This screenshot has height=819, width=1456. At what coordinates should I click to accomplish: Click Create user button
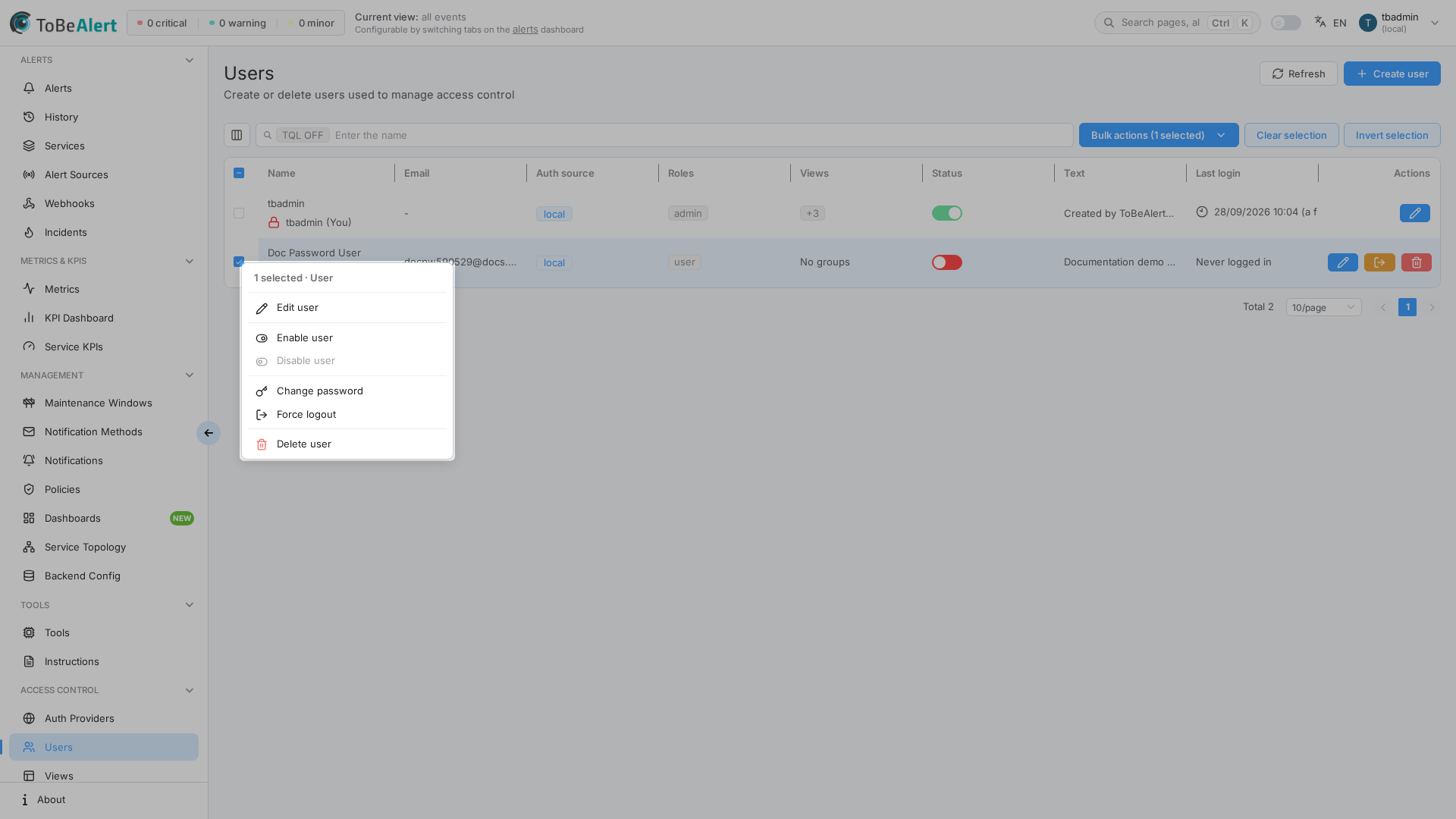[1392, 74]
